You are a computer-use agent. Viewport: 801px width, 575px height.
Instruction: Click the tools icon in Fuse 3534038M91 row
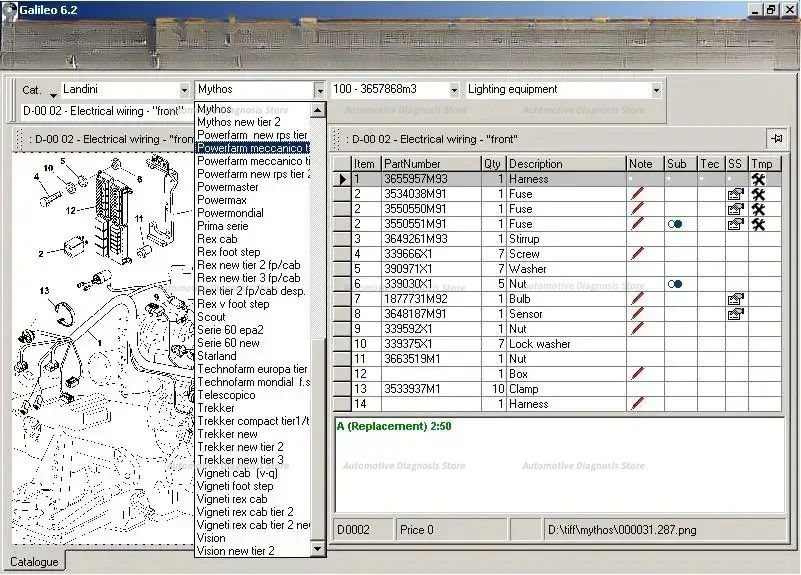click(x=759, y=194)
